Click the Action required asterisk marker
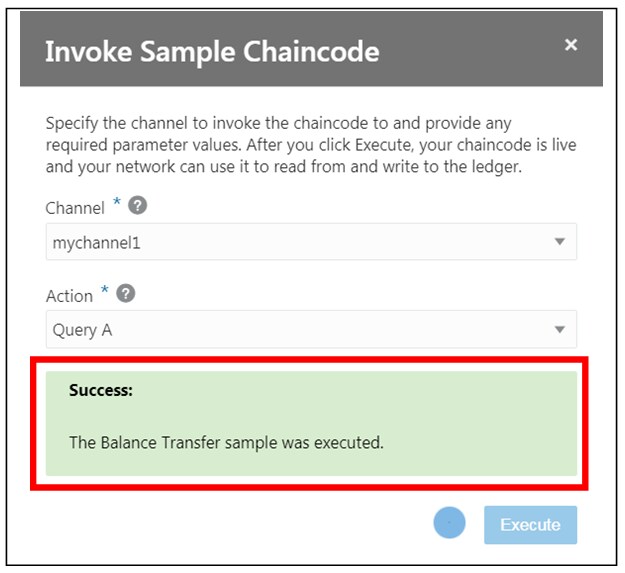This screenshot has height=573, width=625. point(105,291)
